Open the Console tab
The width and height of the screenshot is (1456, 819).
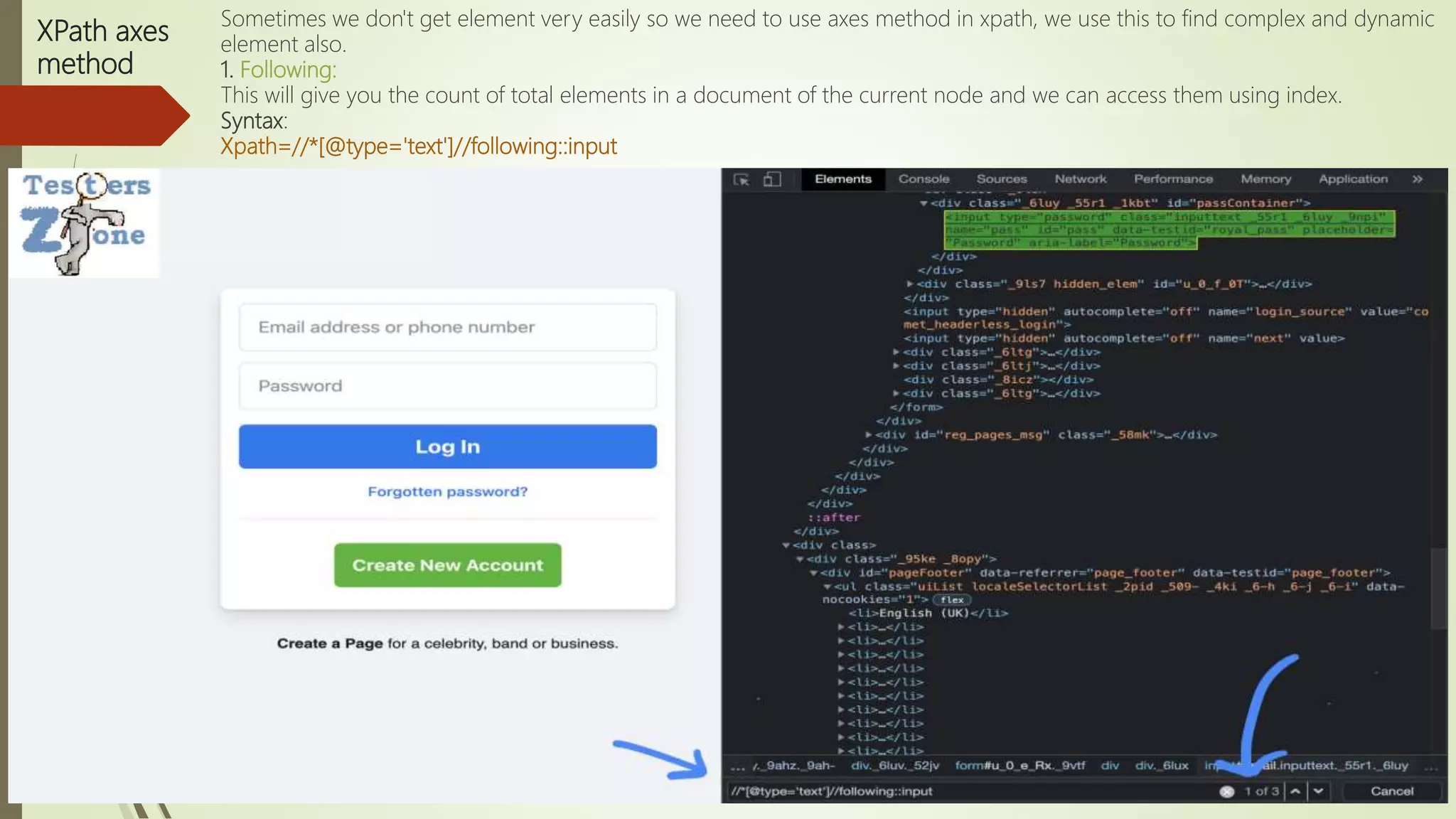coord(924,179)
